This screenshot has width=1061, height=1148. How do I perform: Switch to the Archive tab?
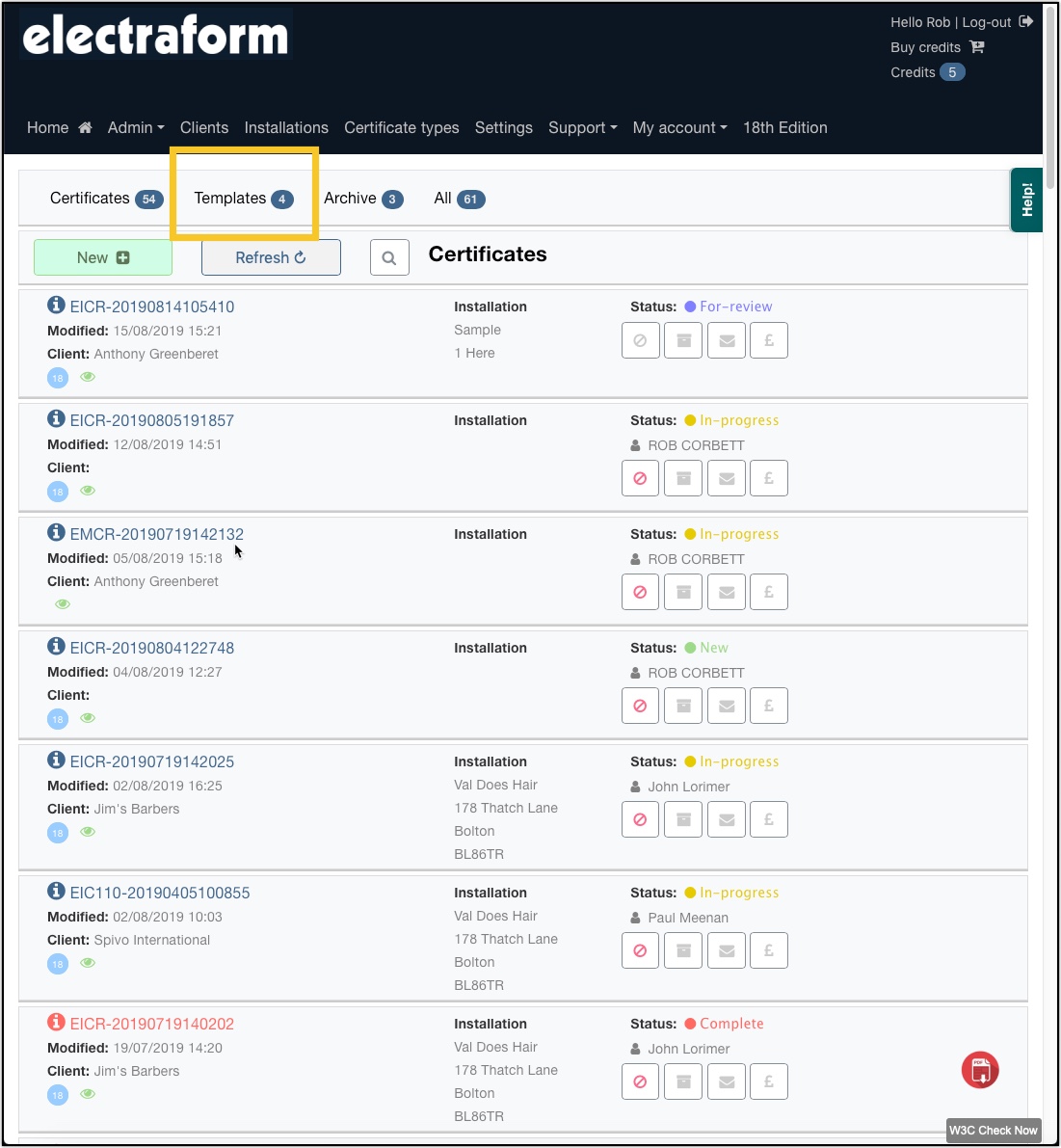(x=363, y=199)
